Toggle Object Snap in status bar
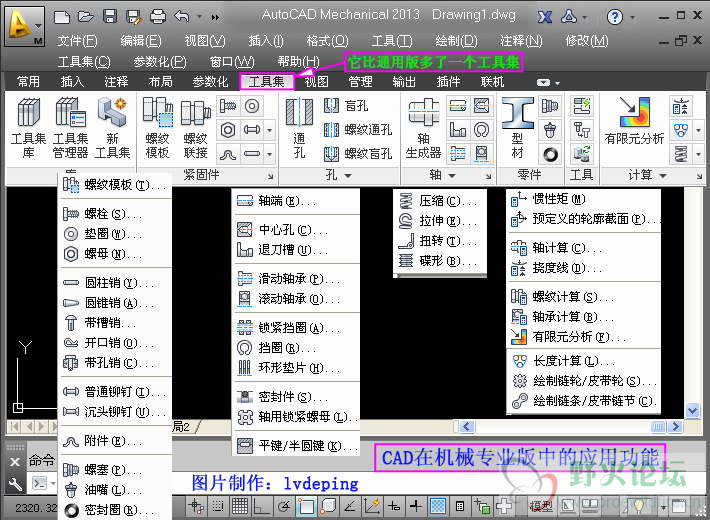This screenshot has height=520, width=710. [x=305, y=506]
